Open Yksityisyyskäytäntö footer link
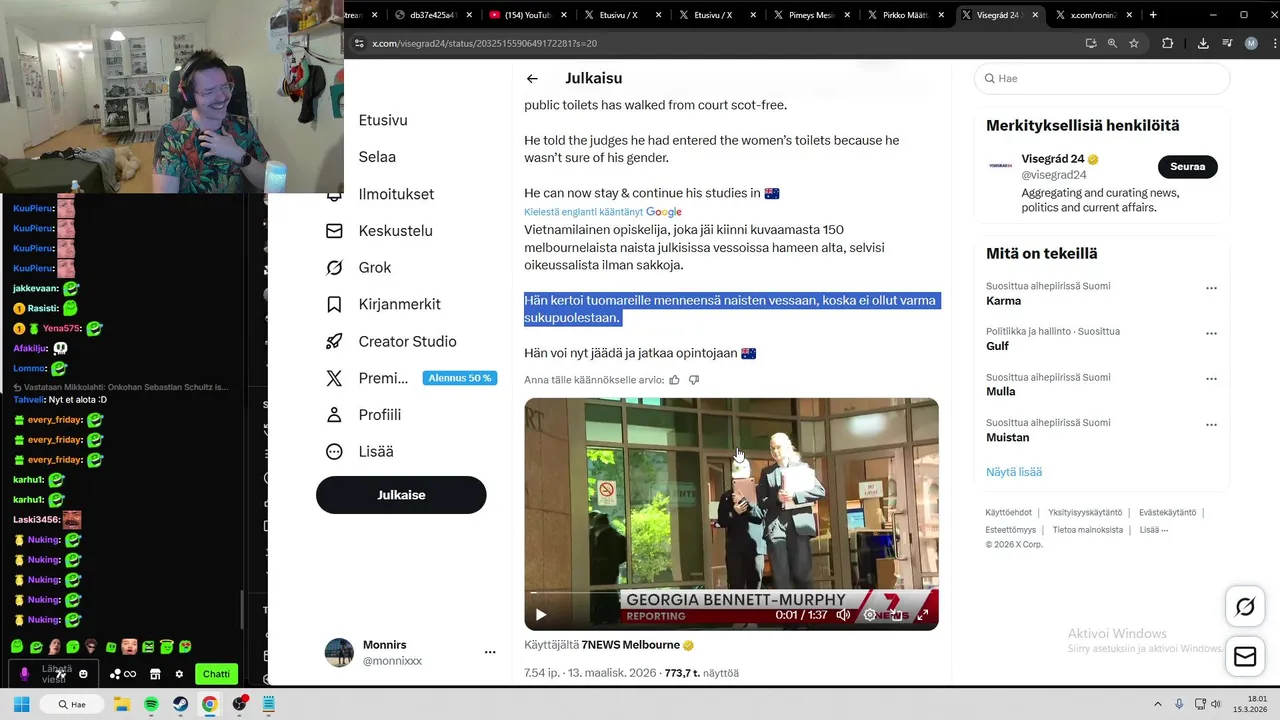 pos(1085,513)
